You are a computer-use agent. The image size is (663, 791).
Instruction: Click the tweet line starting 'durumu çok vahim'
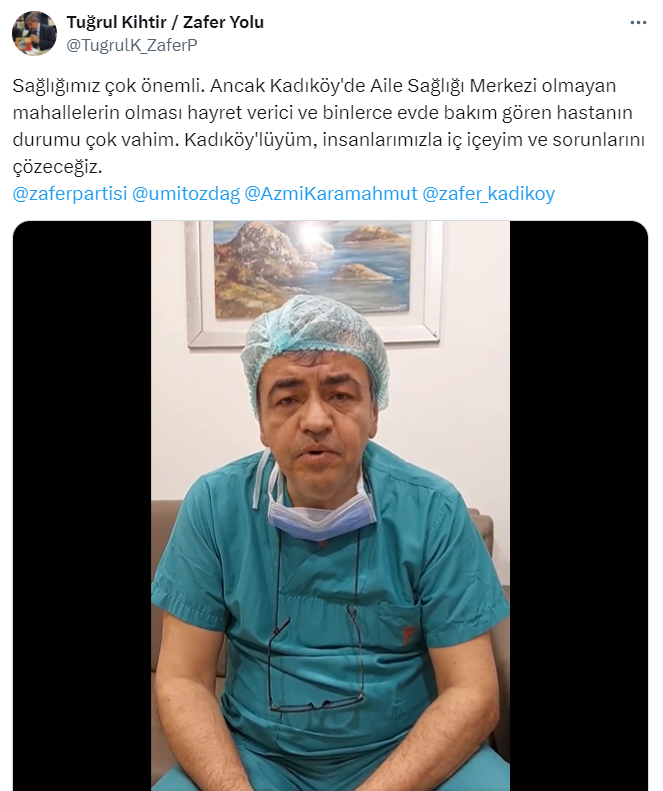click(328, 140)
